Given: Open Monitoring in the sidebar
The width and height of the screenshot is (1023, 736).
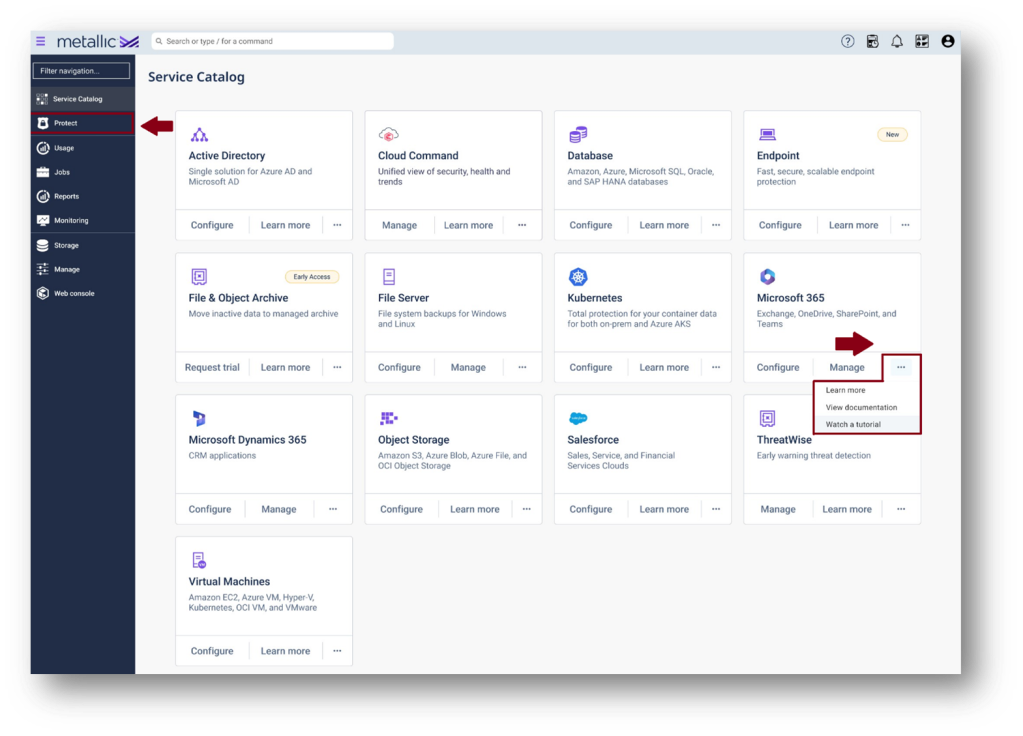Looking at the screenshot, I should point(83,221).
